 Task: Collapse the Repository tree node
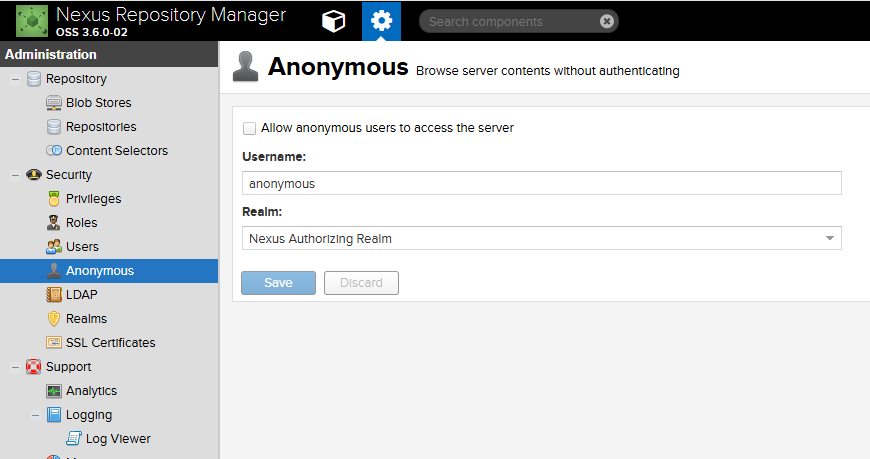click(15, 79)
